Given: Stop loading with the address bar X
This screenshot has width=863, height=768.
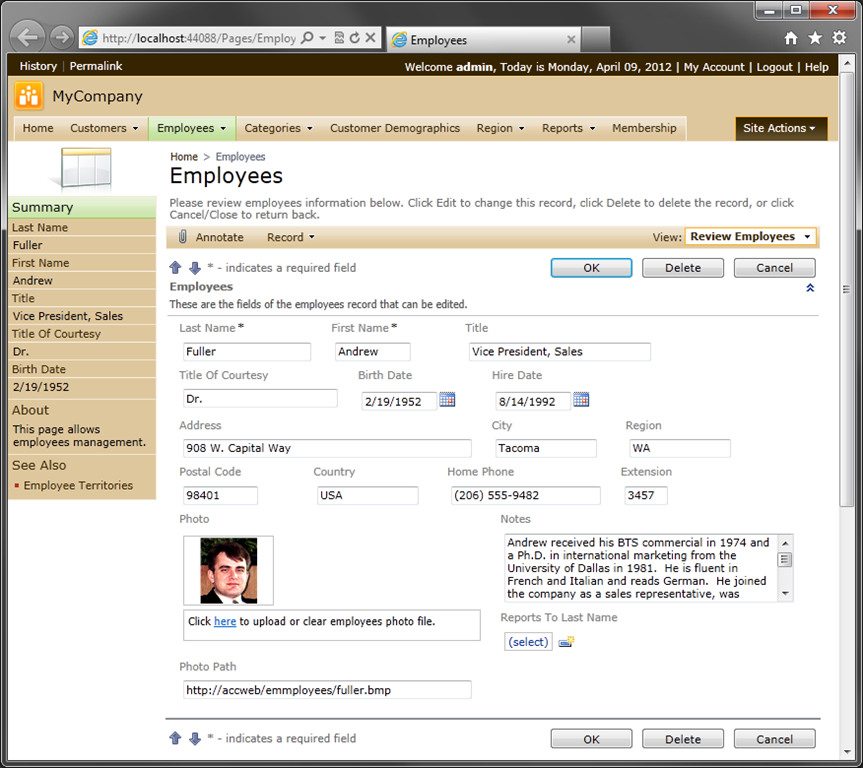Looking at the screenshot, I should coord(370,37).
